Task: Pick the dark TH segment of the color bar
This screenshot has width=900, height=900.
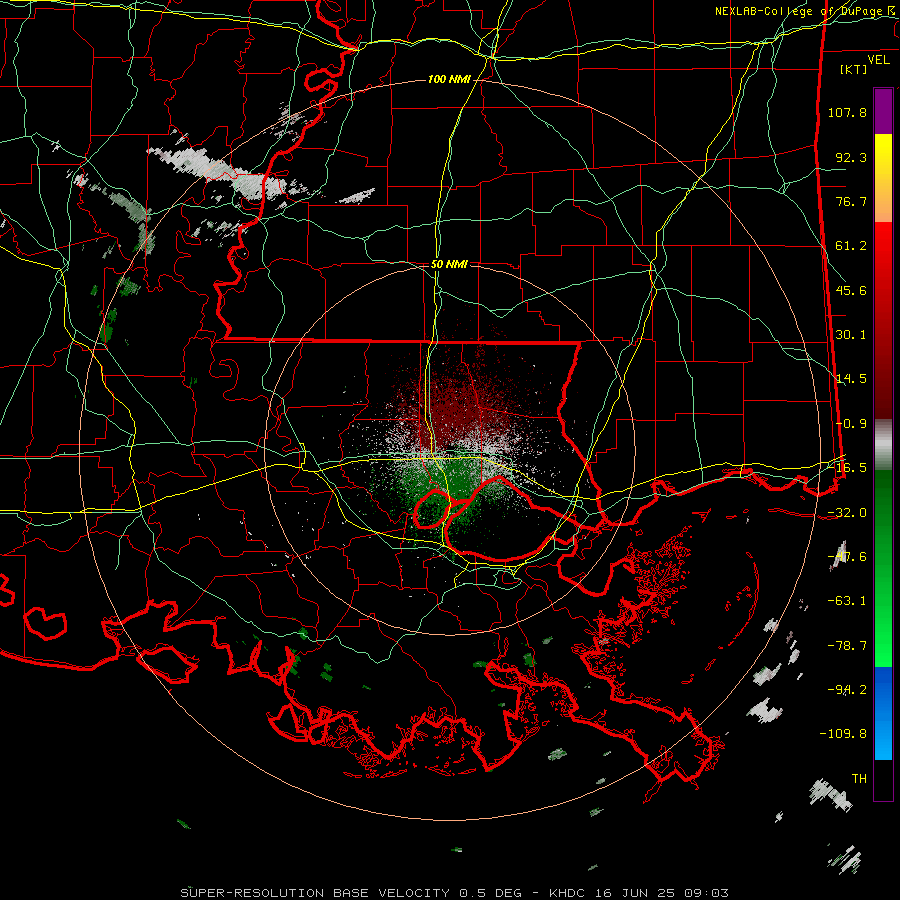Action: coord(883,779)
